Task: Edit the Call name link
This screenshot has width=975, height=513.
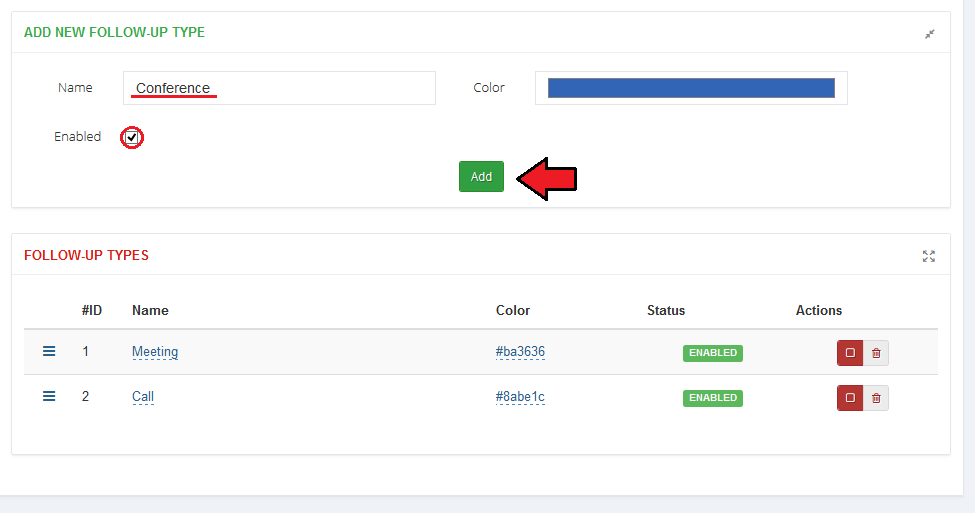Action: pos(143,397)
